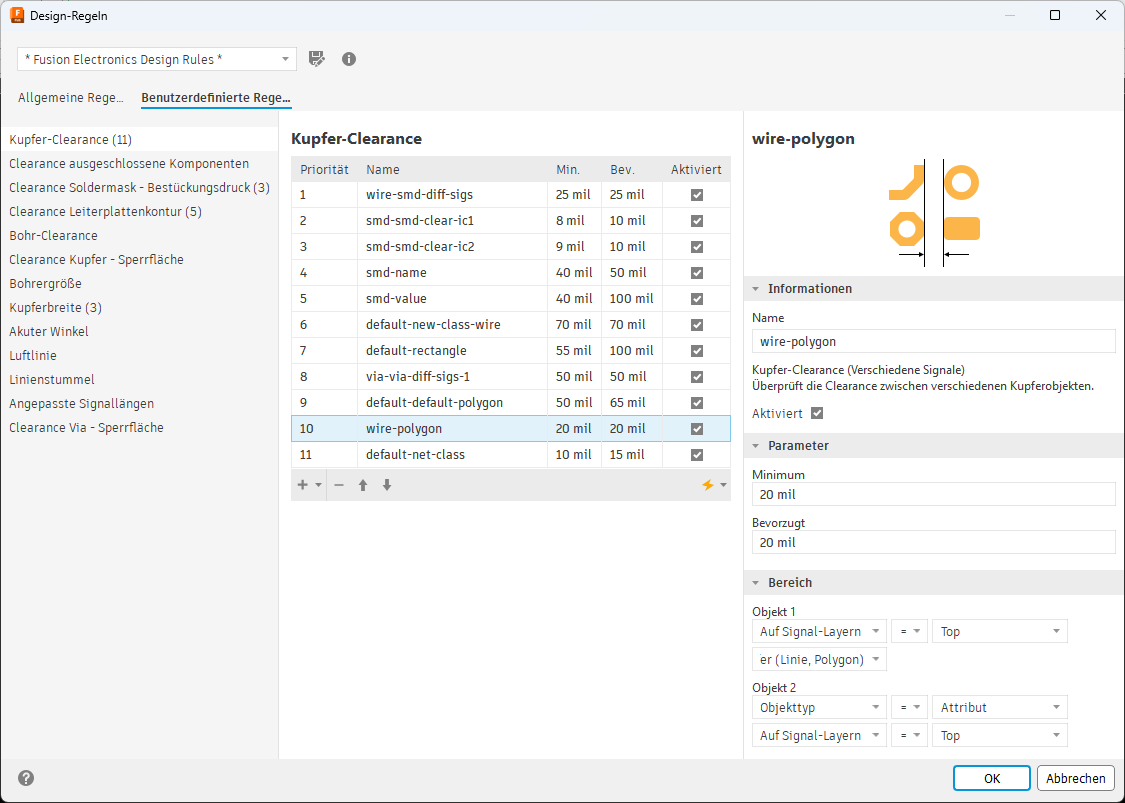Select Benutzerdefinierte Regeln tab
The height and width of the screenshot is (803, 1125).
pos(216,98)
